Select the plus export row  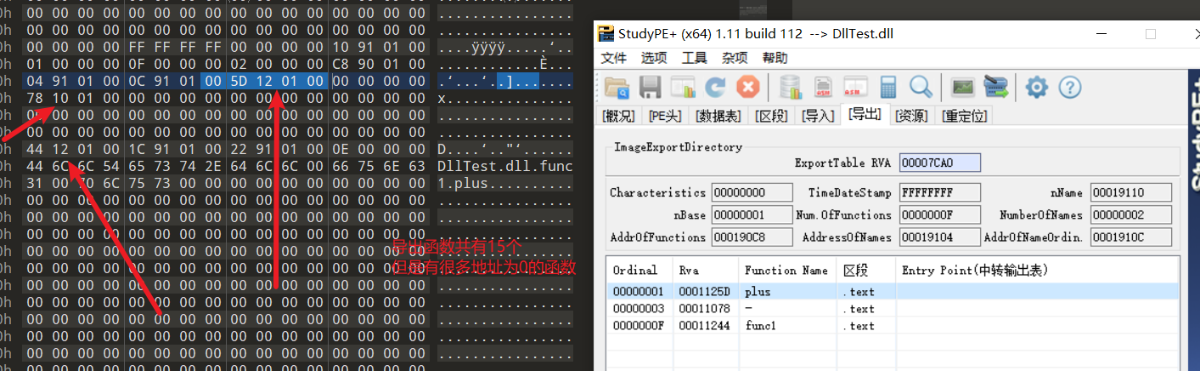(x=893, y=291)
